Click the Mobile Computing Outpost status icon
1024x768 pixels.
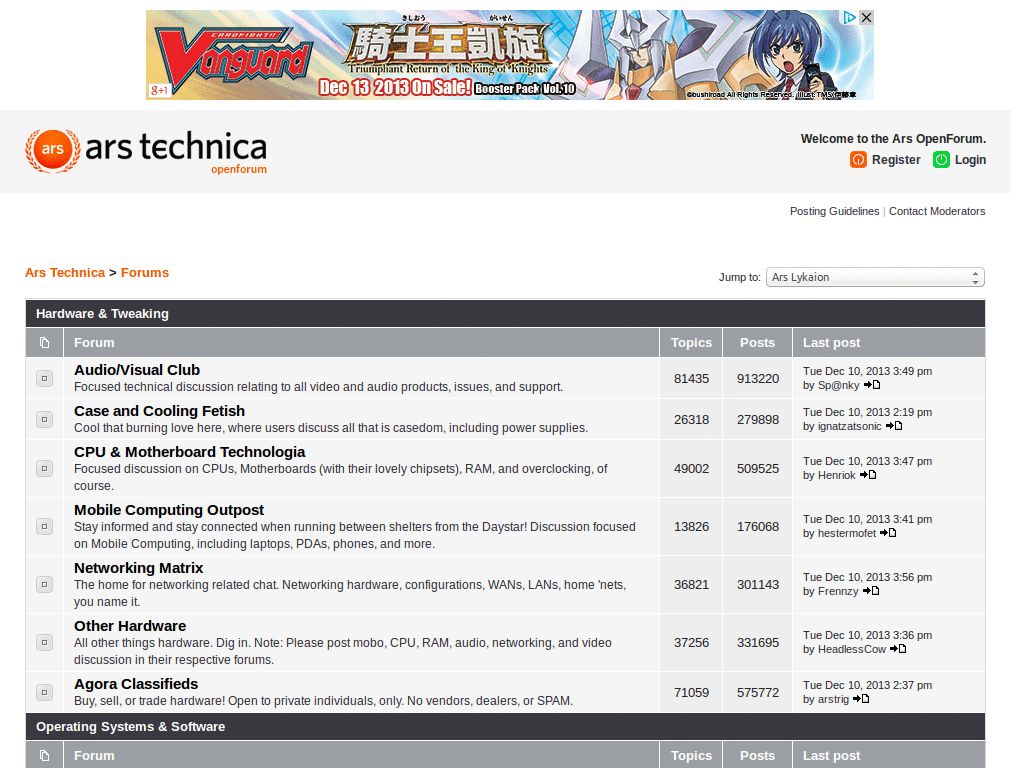click(x=44, y=526)
